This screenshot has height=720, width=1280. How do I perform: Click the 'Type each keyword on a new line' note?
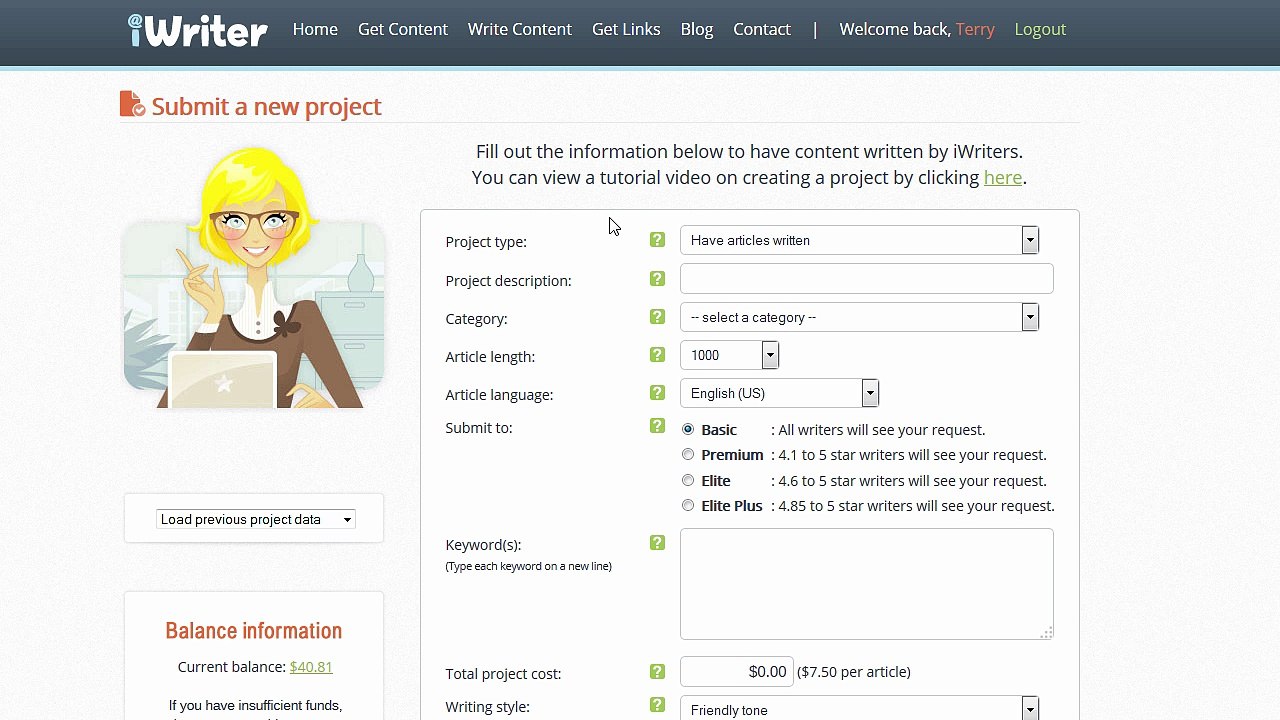[528, 566]
